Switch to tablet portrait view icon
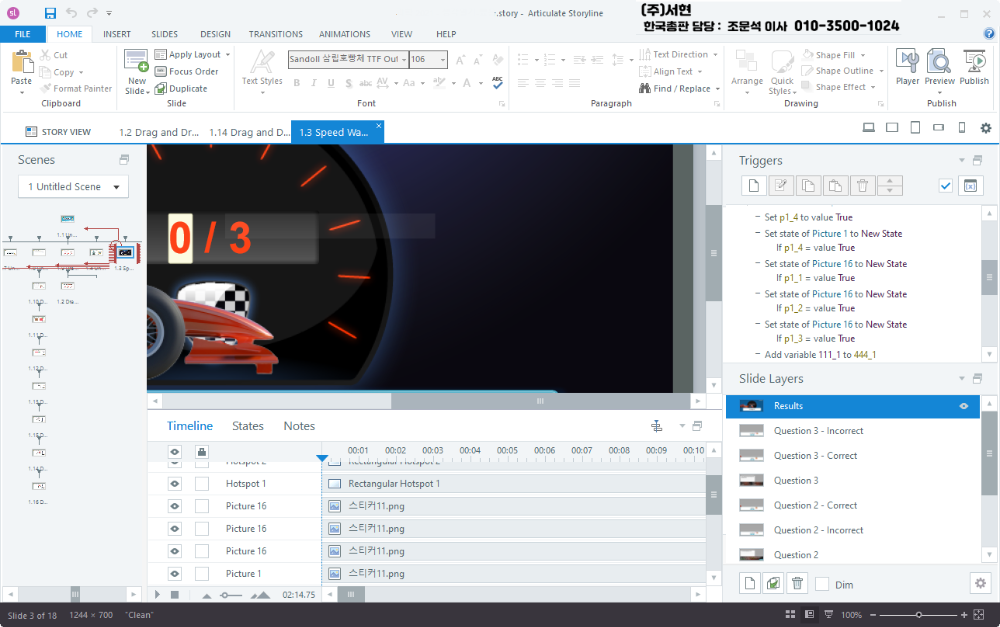The image size is (1000, 627). click(915, 128)
